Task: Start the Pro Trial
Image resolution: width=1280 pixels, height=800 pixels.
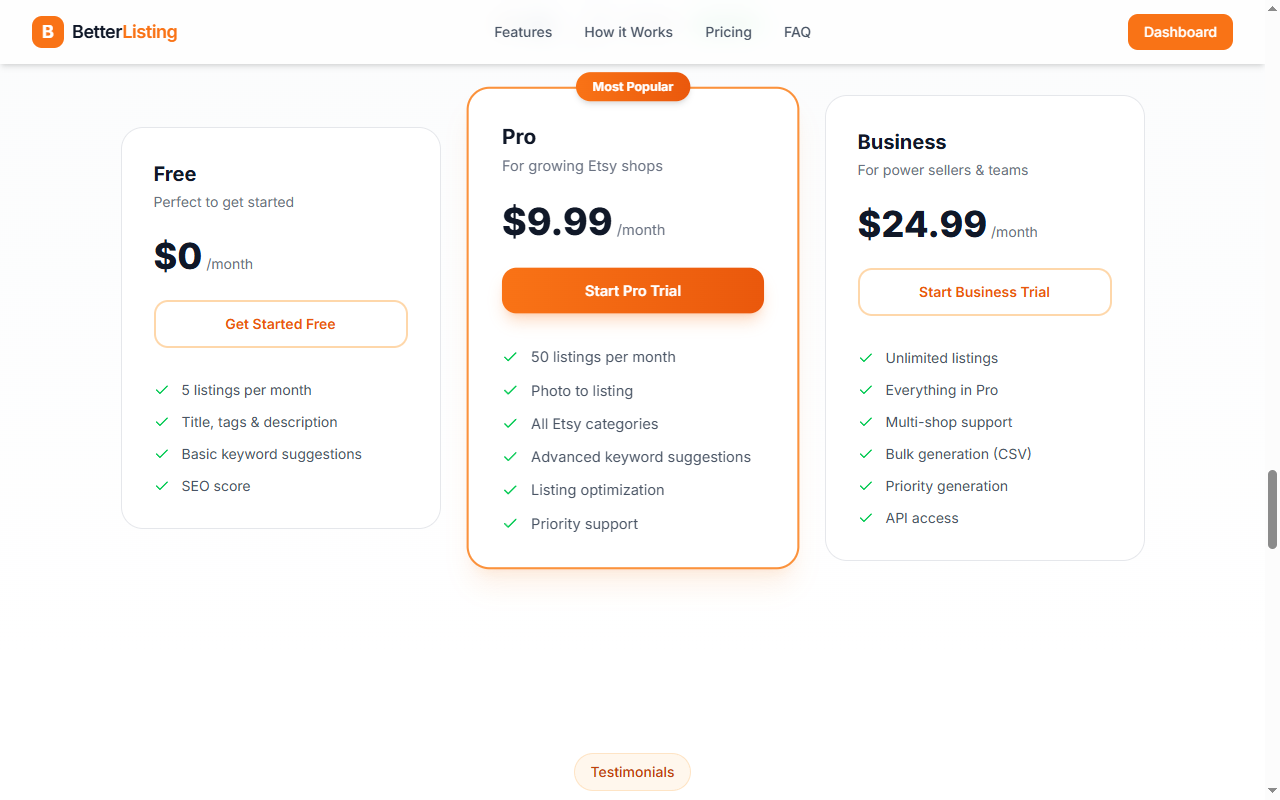Action: pos(632,290)
